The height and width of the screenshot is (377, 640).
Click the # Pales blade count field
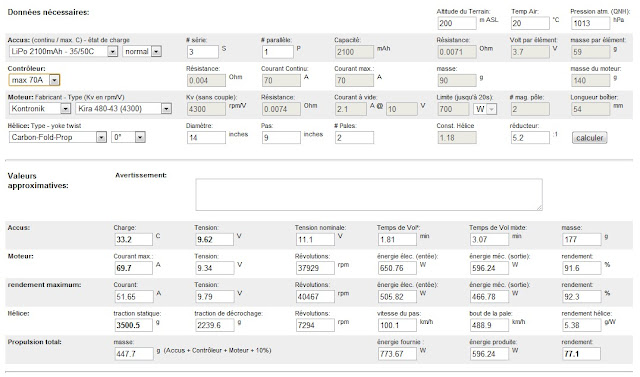[x=354, y=137]
